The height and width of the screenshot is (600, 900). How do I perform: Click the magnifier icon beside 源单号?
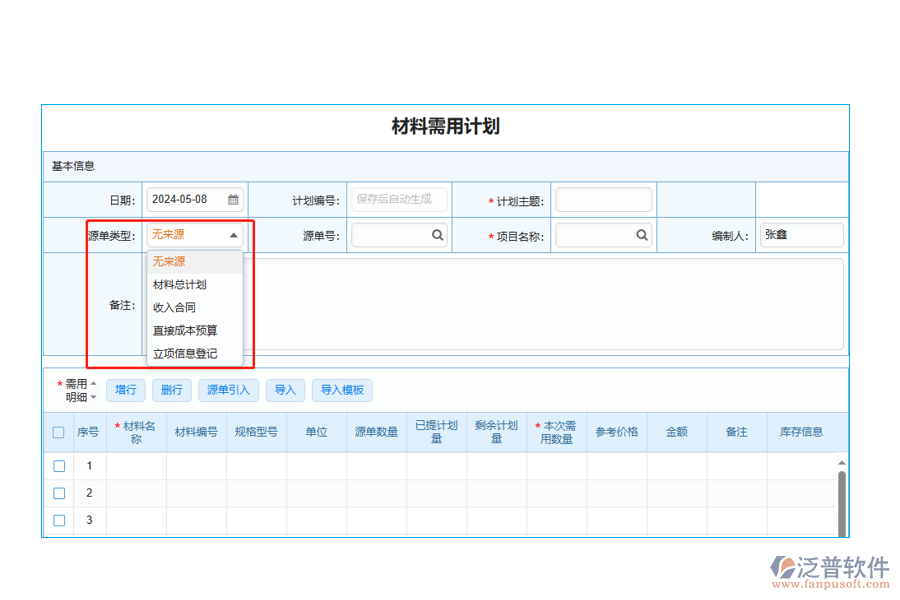point(437,235)
